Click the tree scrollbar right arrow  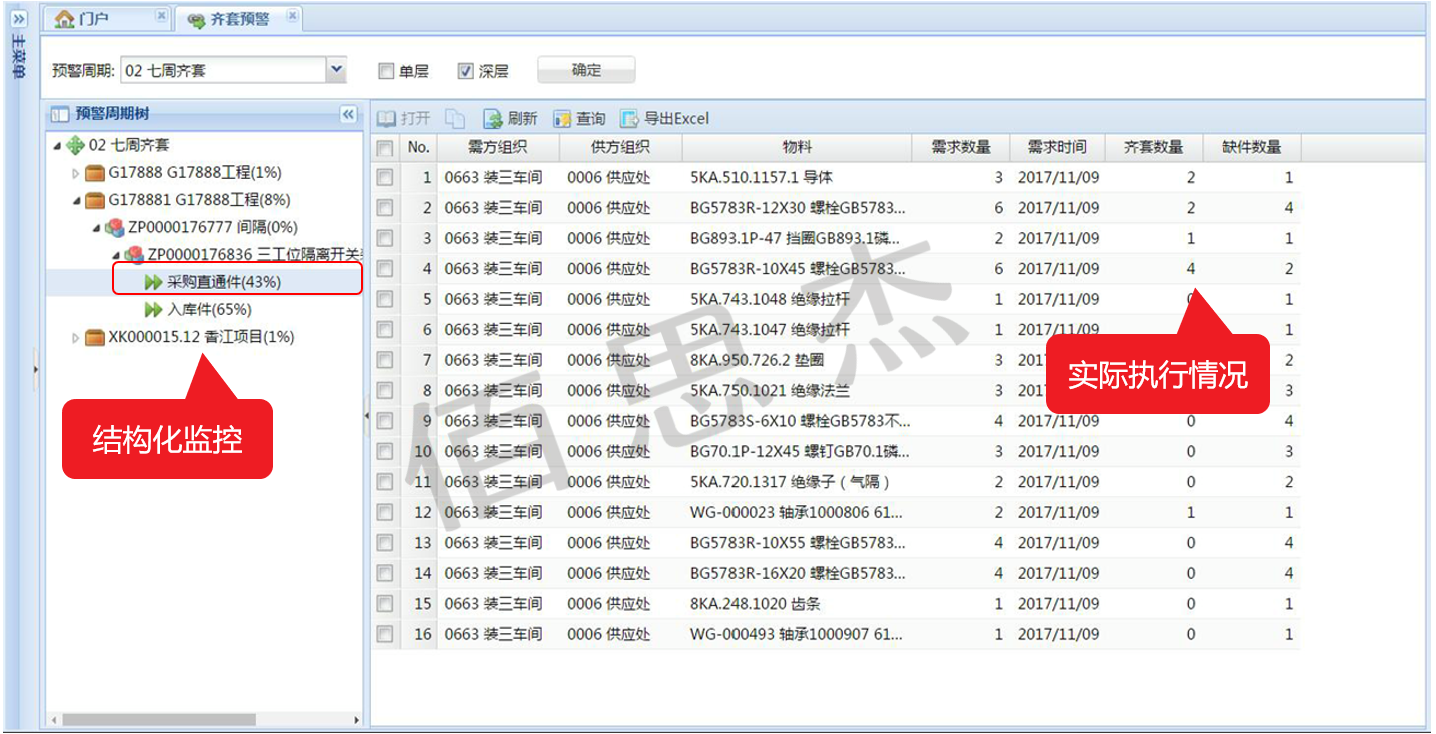(x=357, y=720)
